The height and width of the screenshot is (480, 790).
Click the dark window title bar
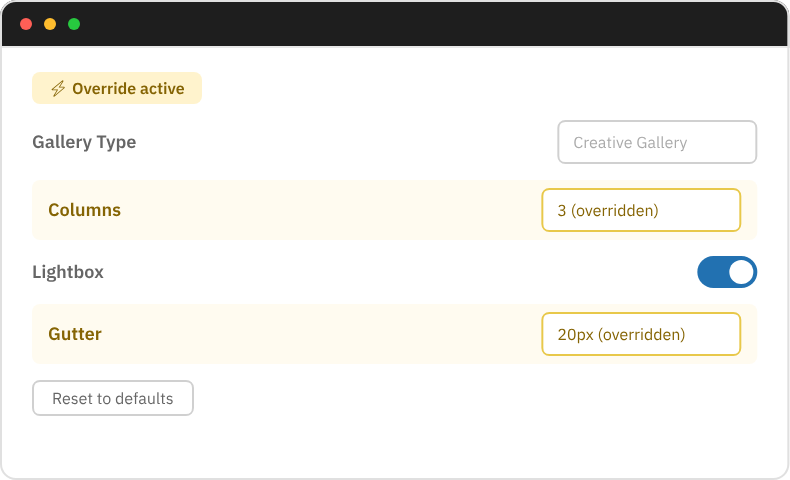pos(400,24)
